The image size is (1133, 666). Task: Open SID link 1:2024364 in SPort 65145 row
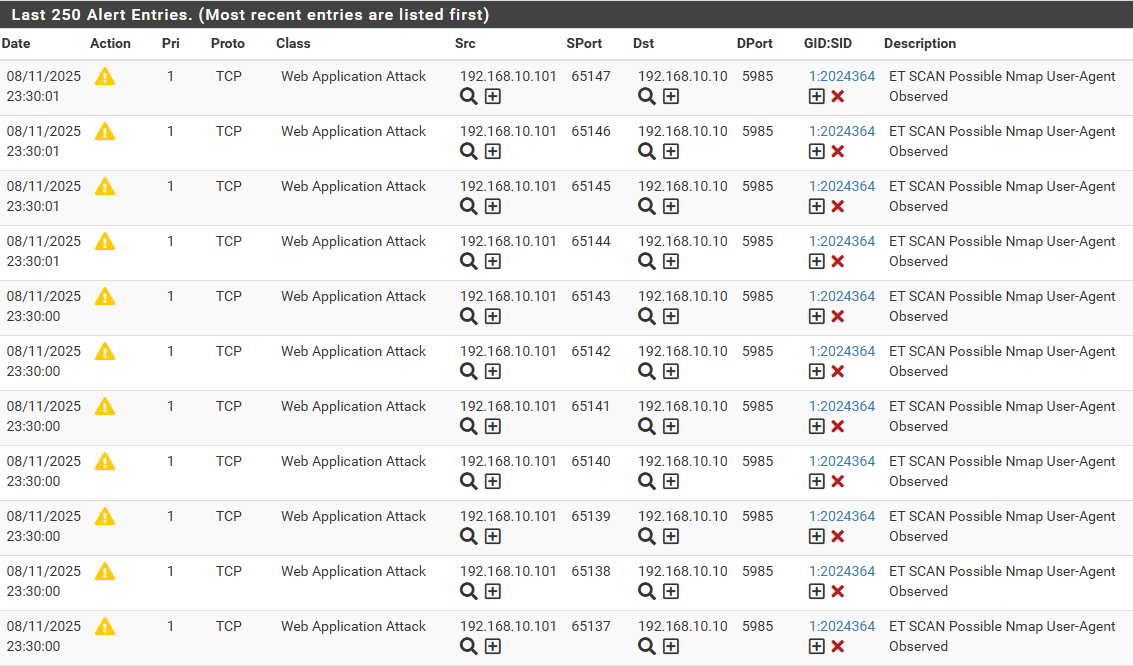(842, 186)
